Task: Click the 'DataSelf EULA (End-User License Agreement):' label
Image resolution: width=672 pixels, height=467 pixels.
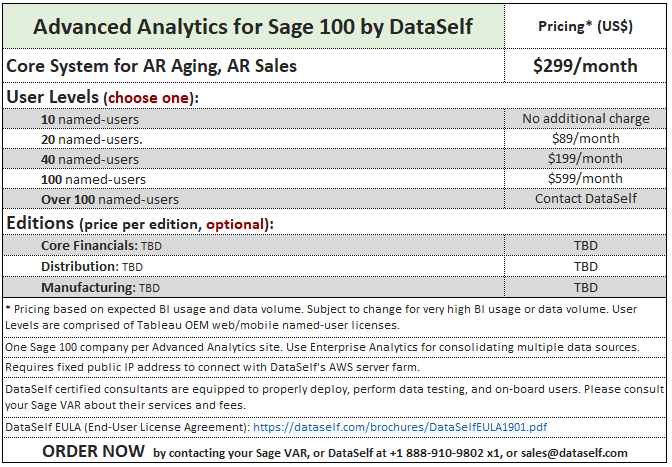Action: 128,427
